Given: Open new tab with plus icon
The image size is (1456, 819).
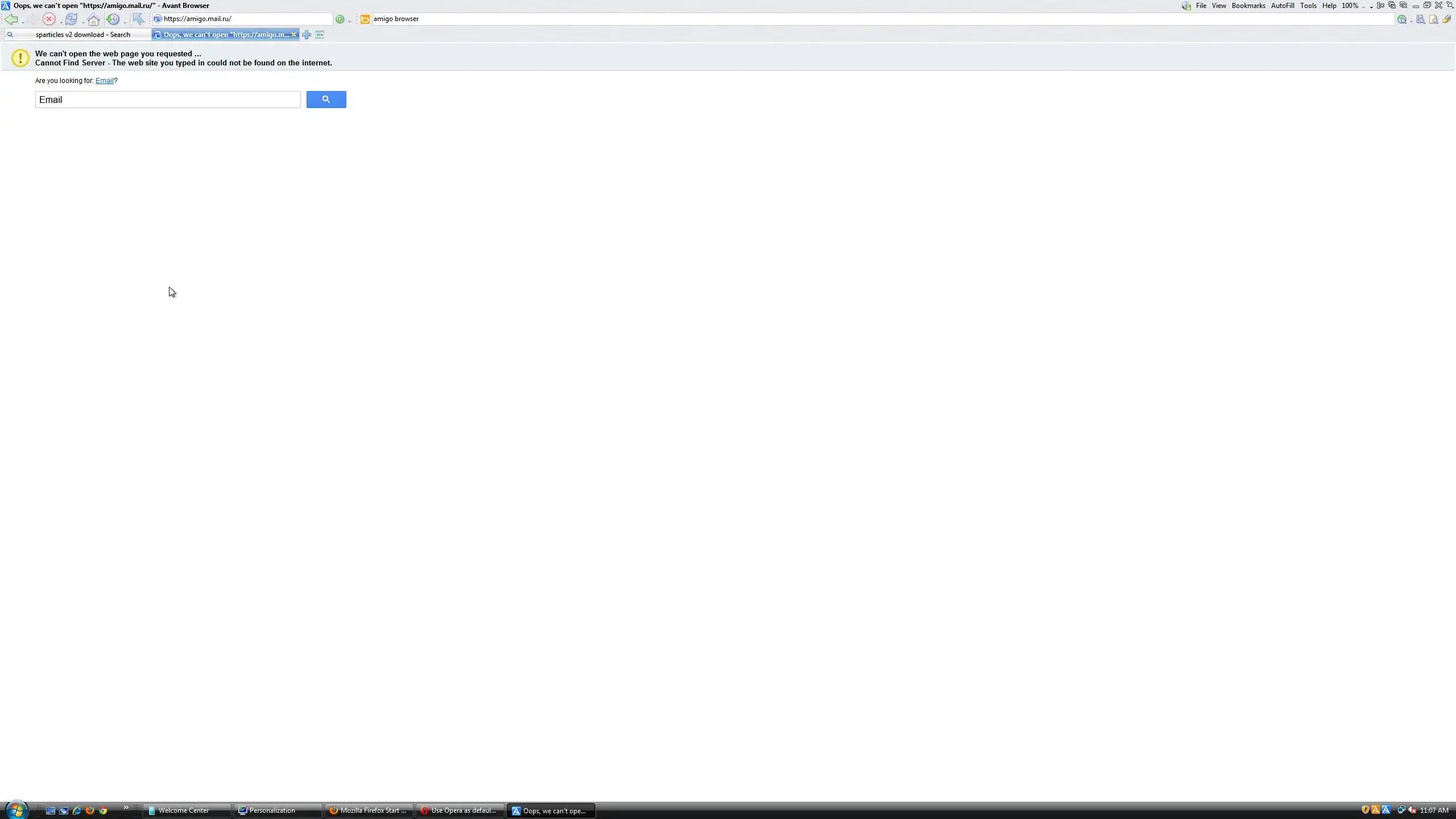Looking at the screenshot, I should click(x=307, y=35).
